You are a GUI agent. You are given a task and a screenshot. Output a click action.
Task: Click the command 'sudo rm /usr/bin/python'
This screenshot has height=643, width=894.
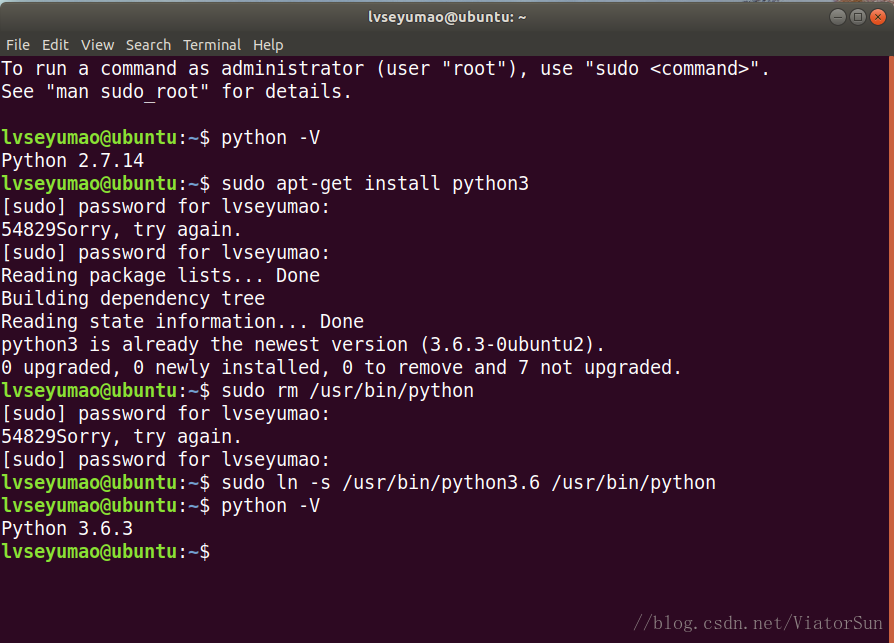pyautogui.click(x=348, y=390)
